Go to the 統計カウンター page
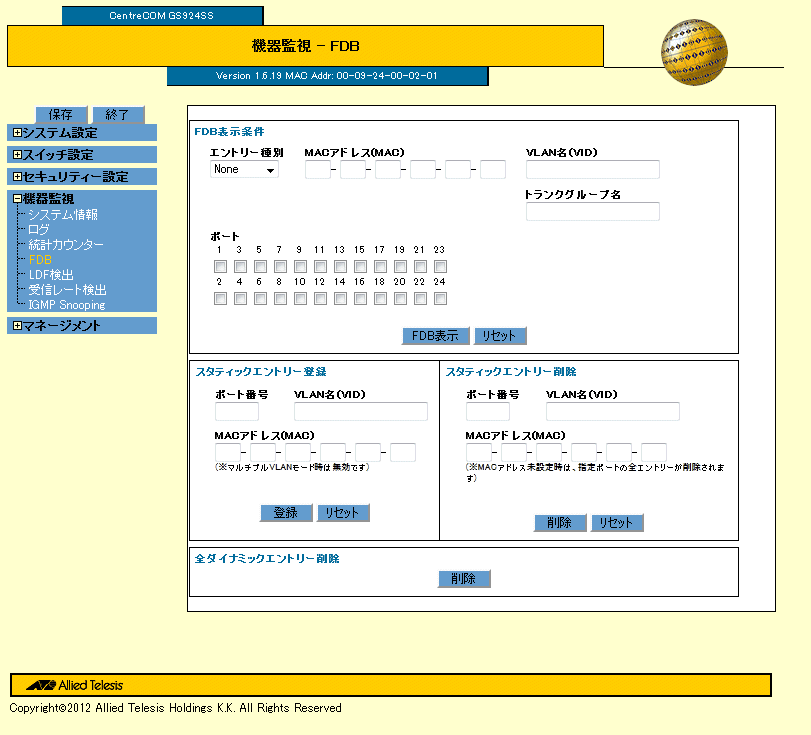Viewport: 811px width, 735px height. tap(65, 245)
